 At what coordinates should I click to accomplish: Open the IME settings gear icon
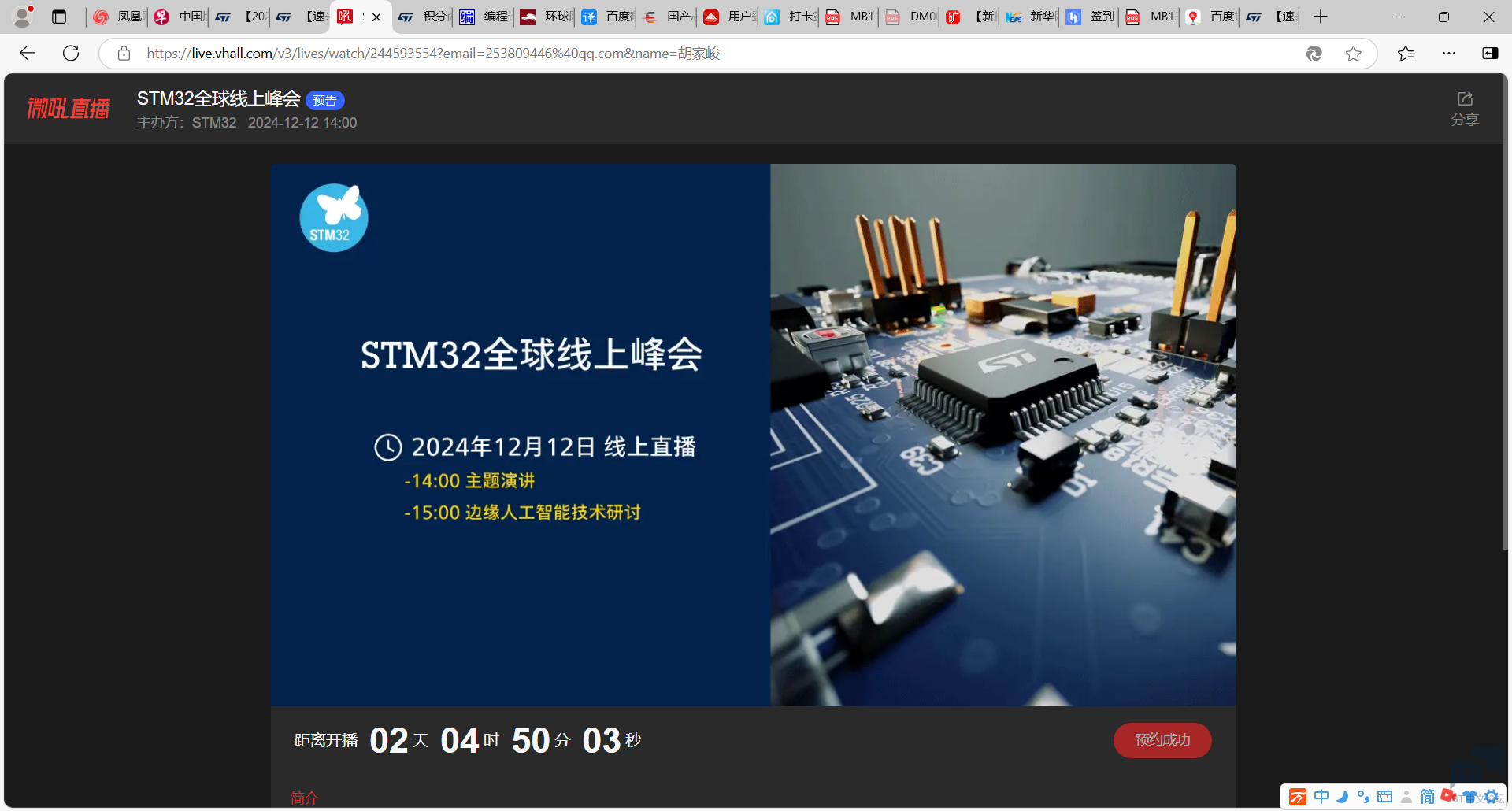(1491, 797)
